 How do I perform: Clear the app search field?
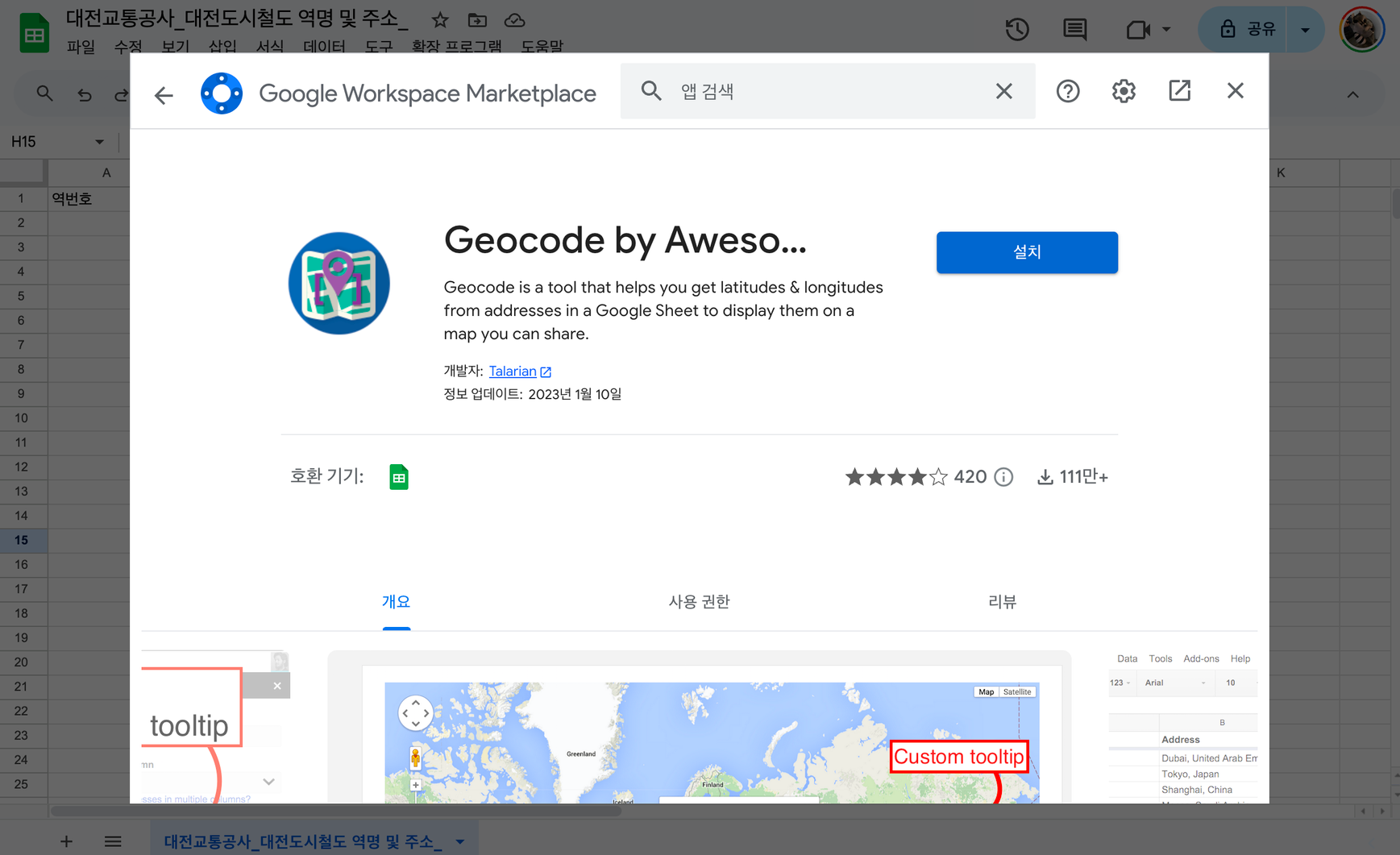click(1003, 91)
